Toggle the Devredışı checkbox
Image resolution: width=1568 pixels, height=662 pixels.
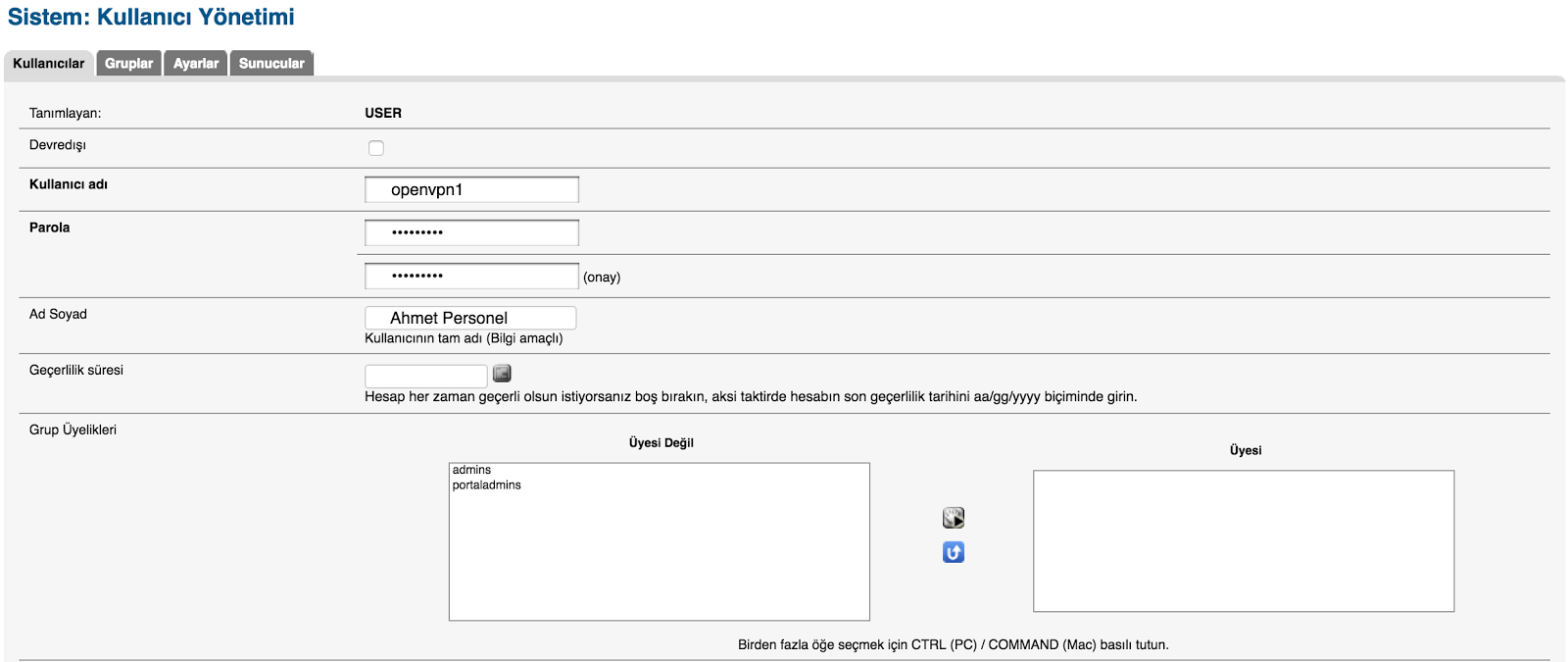[376, 148]
